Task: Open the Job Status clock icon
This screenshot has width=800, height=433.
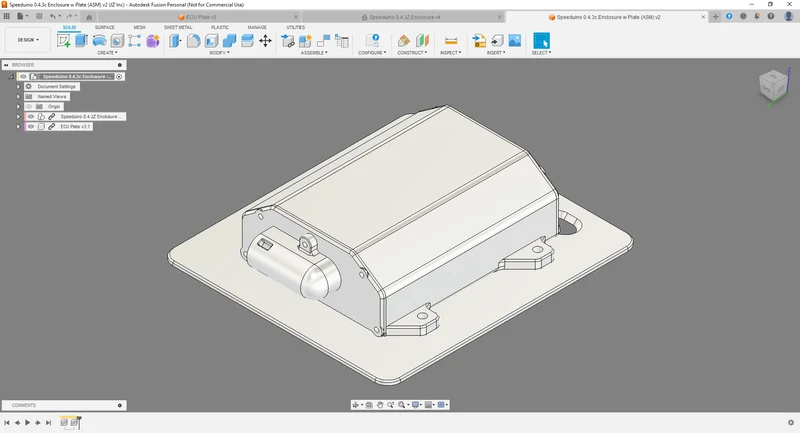Action: pyautogui.click(x=743, y=16)
